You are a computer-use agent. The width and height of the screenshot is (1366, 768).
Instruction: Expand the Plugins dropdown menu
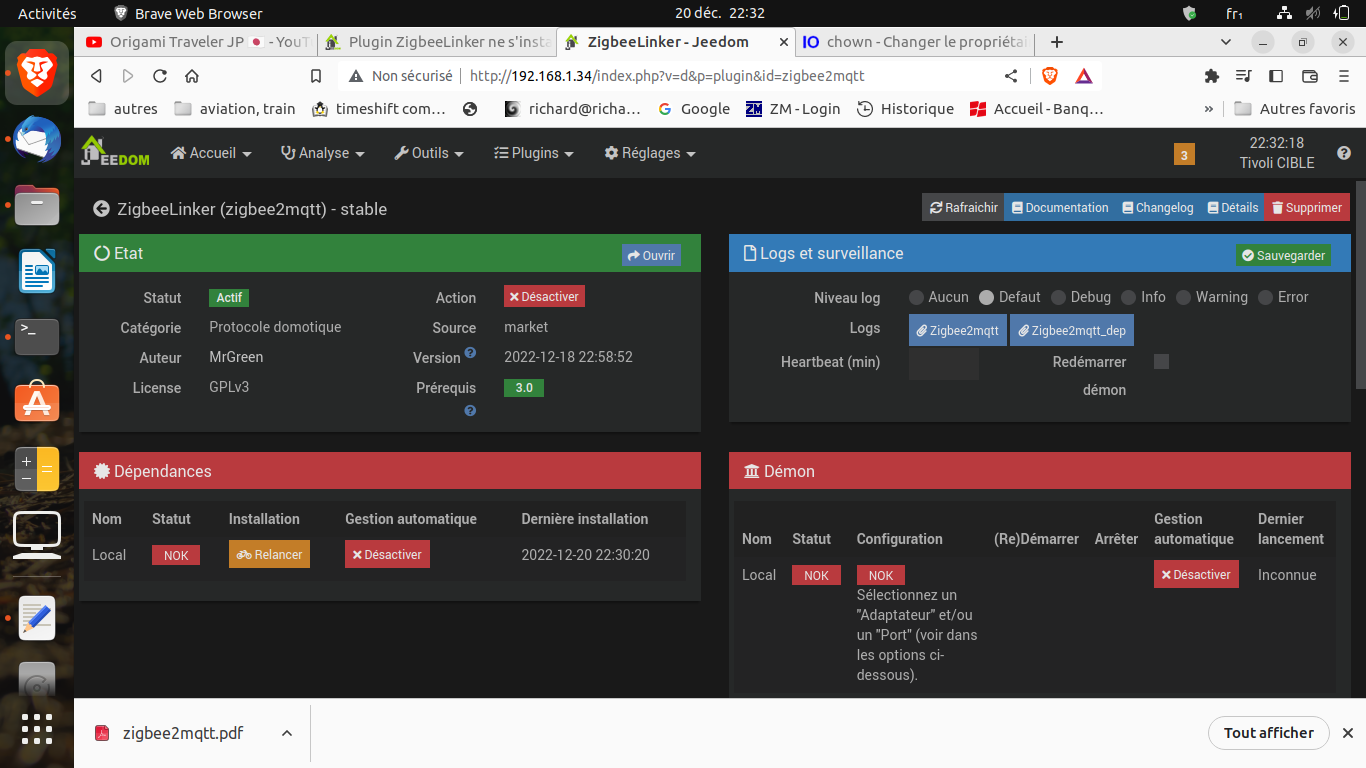click(534, 153)
